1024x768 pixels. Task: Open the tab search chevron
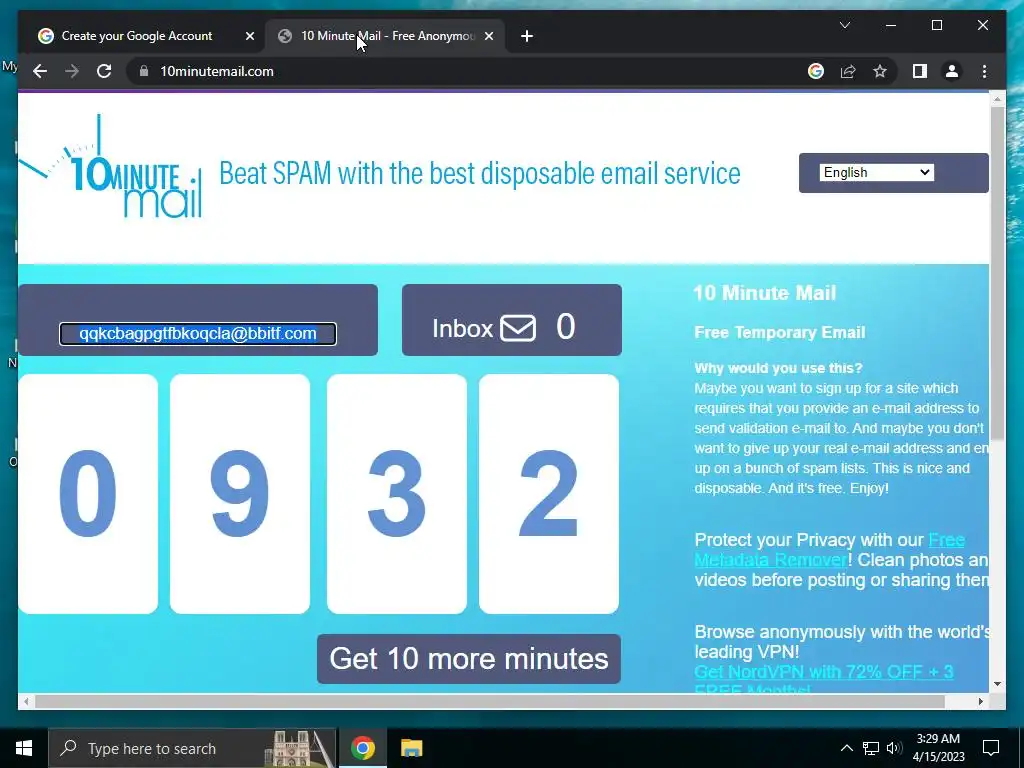[844, 25]
